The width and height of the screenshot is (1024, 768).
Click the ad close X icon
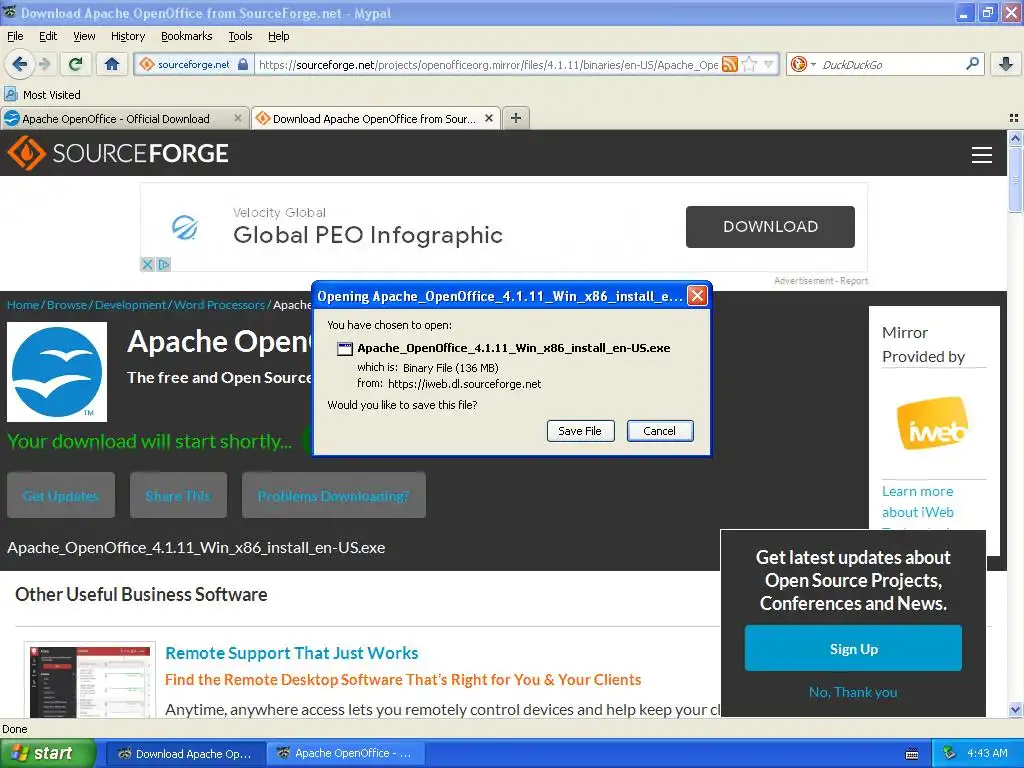(147, 264)
